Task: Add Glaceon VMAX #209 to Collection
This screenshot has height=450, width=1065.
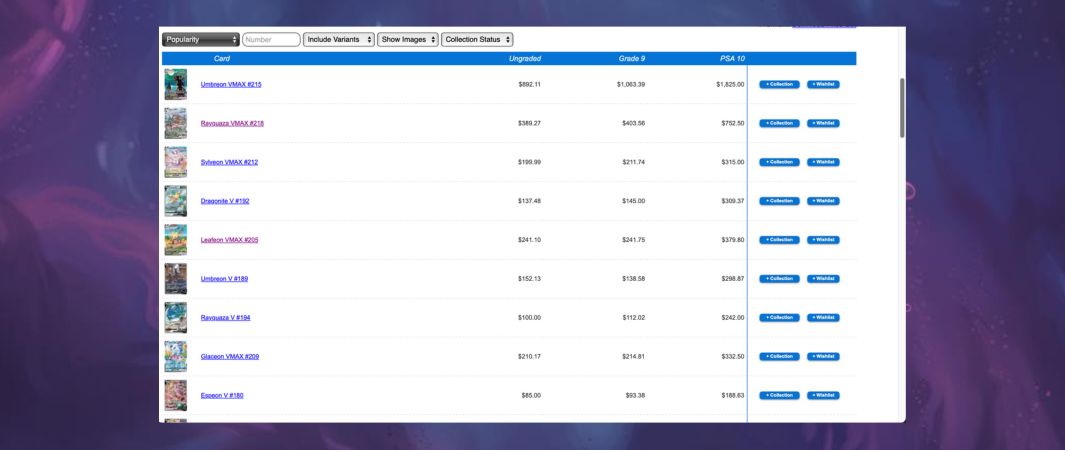Action: pyautogui.click(x=779, y=356)
